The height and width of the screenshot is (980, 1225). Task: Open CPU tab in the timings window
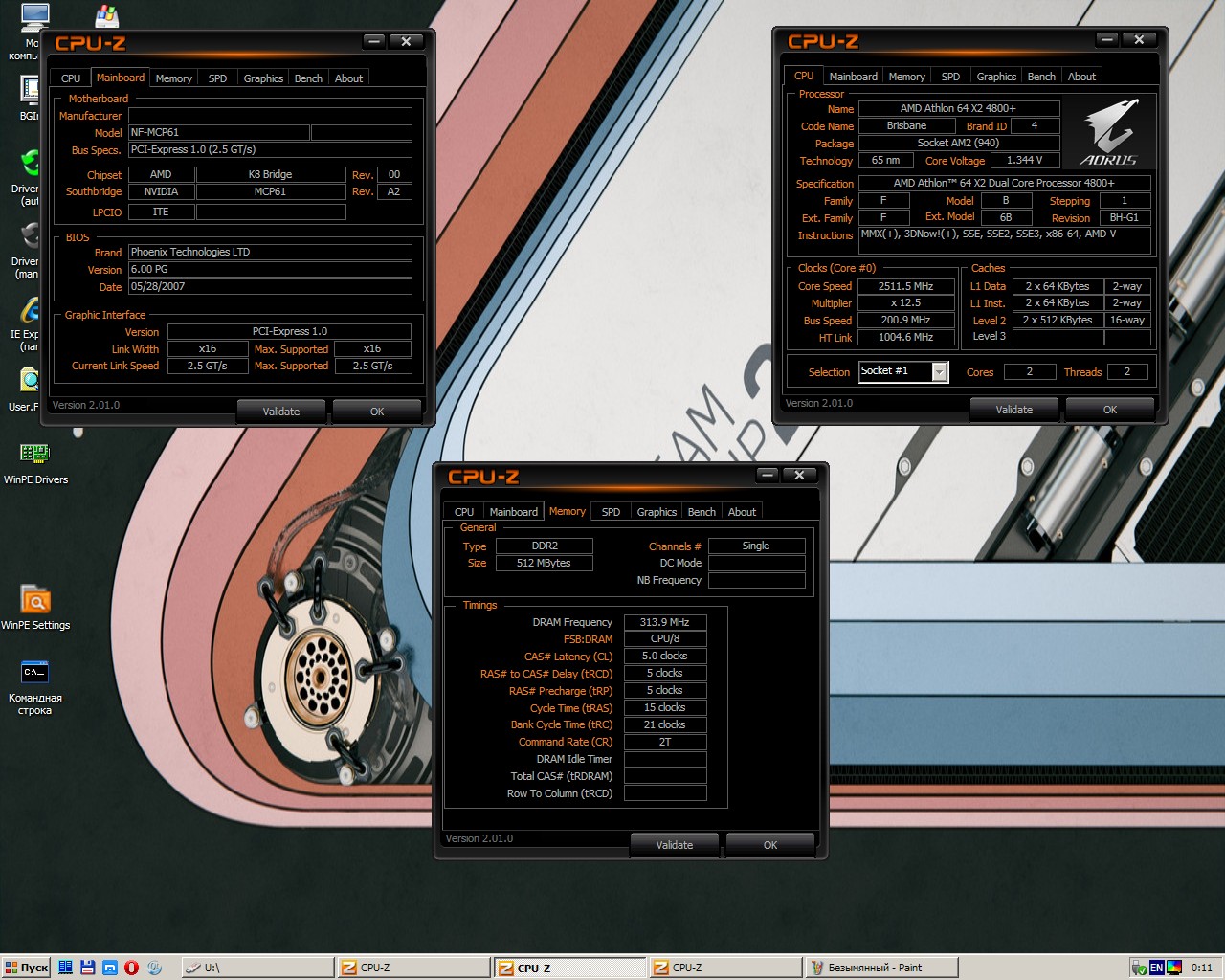tap(464, 512)
